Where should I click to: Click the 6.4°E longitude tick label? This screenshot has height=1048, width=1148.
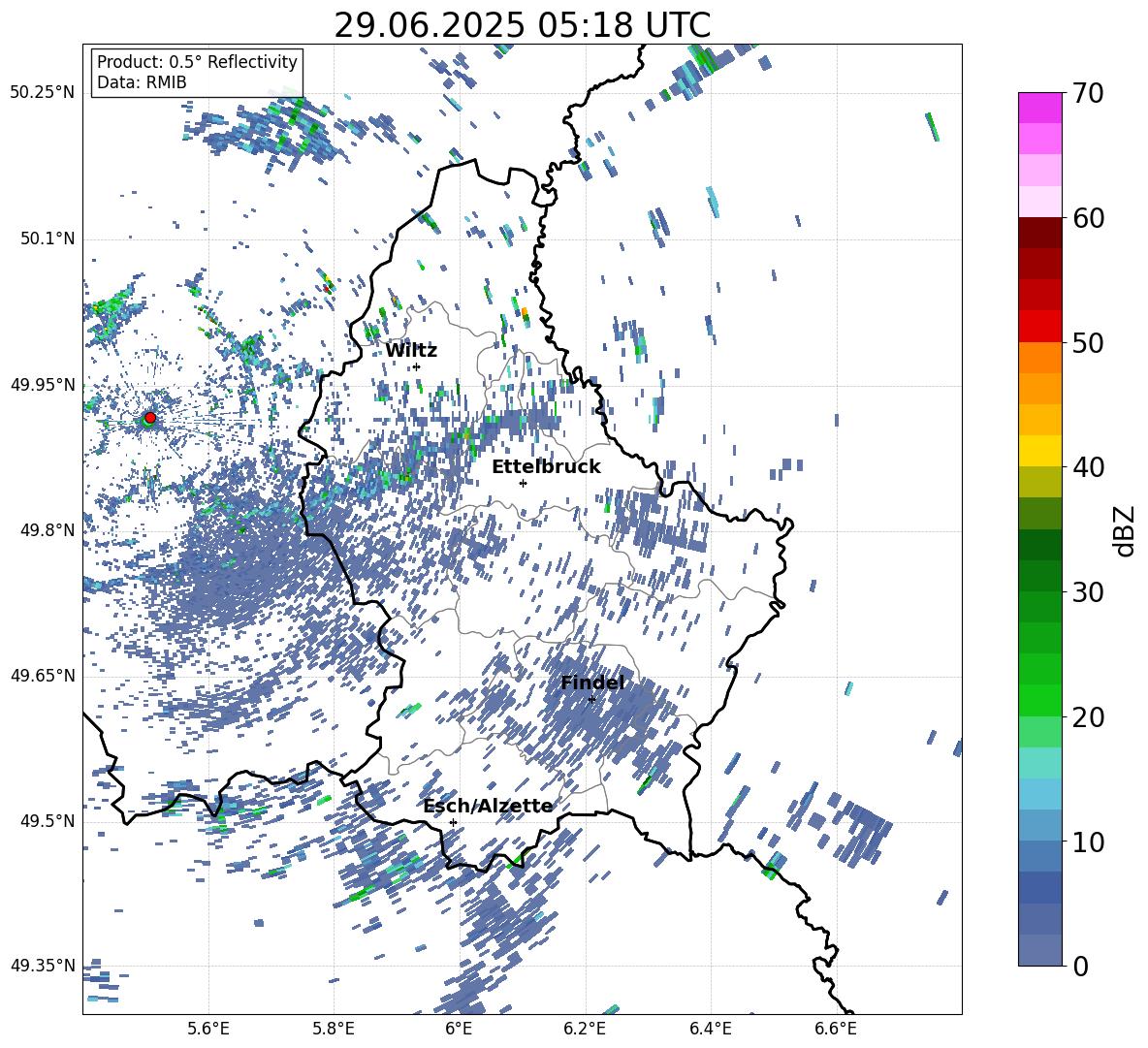coord(710,1029)
